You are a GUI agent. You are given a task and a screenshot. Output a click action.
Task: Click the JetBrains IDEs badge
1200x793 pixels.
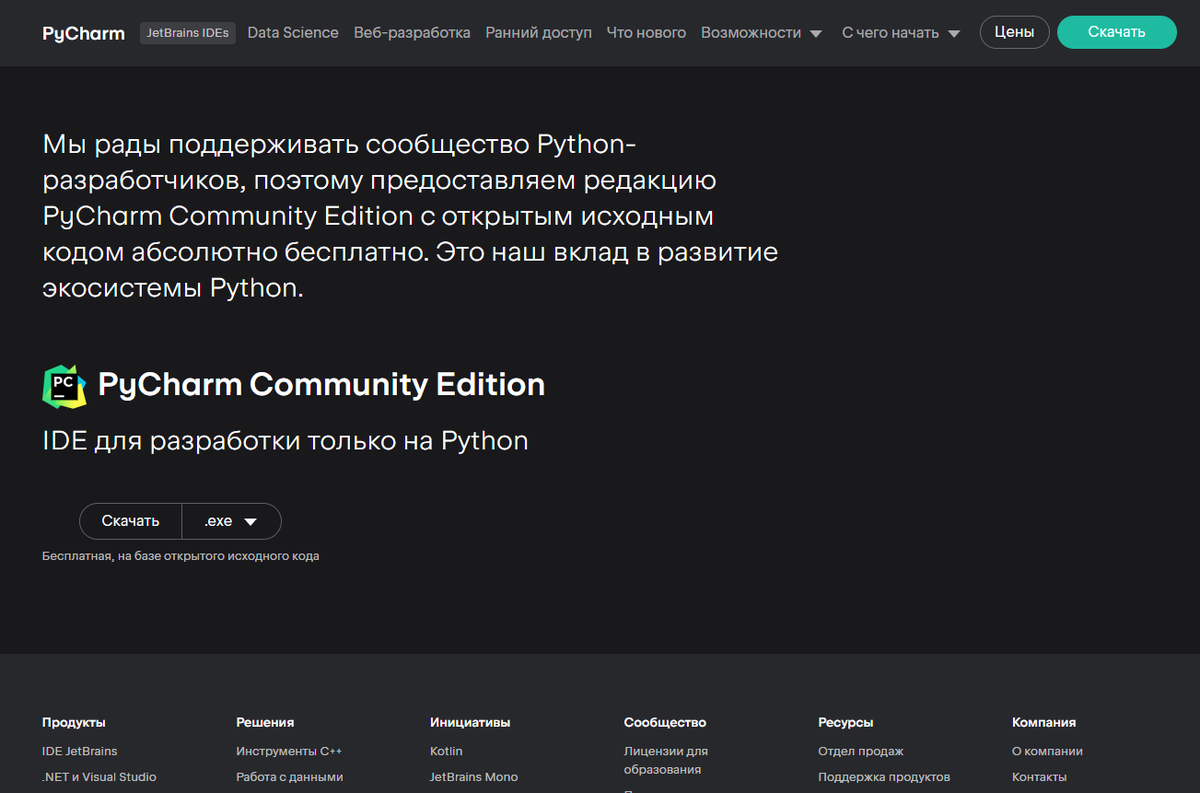coord(187,32)
